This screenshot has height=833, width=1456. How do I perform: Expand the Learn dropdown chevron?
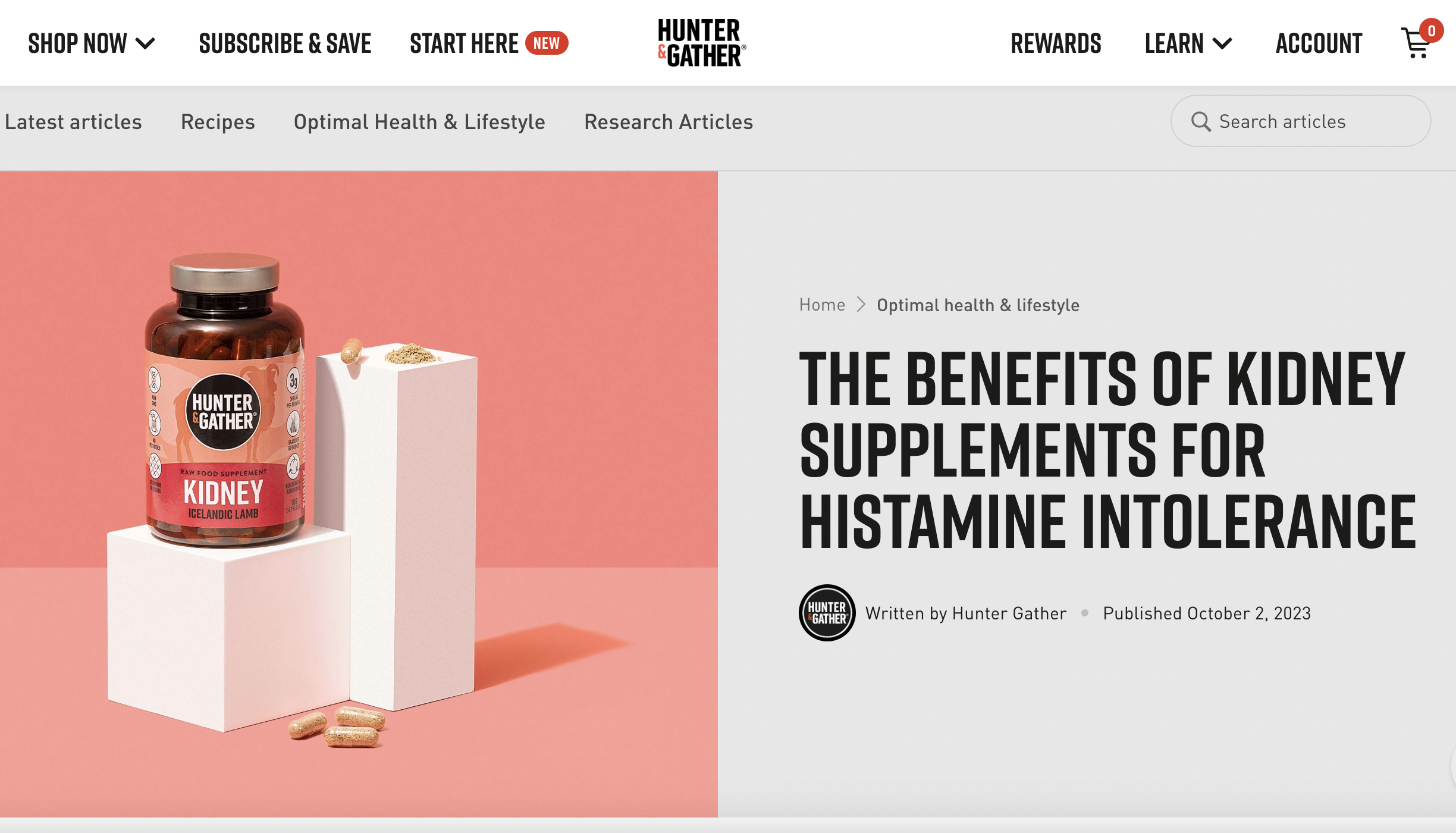click(x=1222, y=43)
